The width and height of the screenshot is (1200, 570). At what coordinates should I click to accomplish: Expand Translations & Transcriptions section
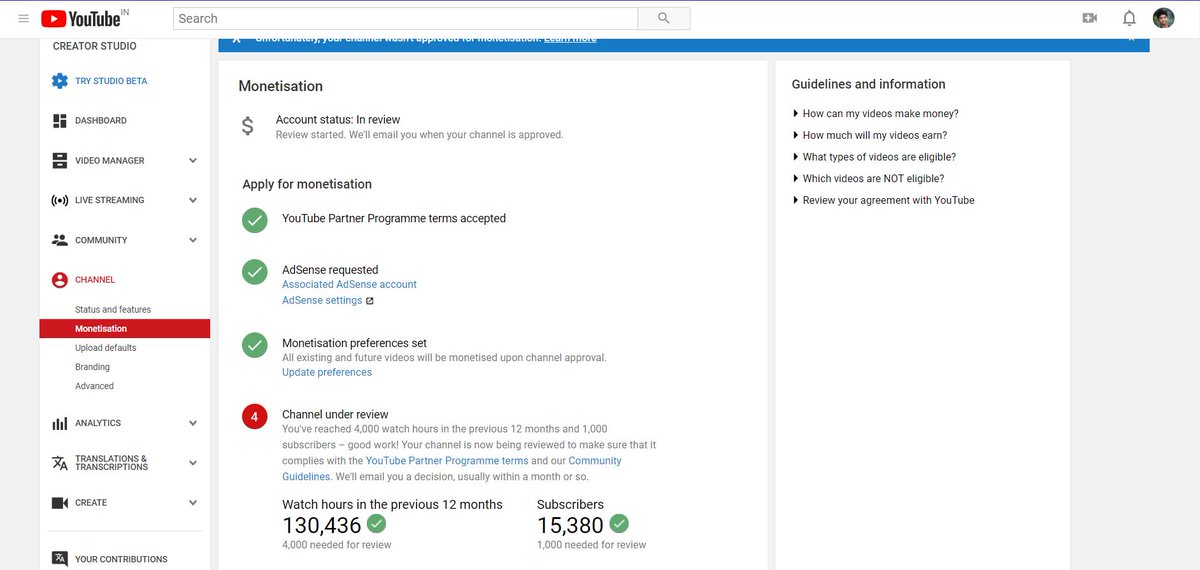coord(193,463)
